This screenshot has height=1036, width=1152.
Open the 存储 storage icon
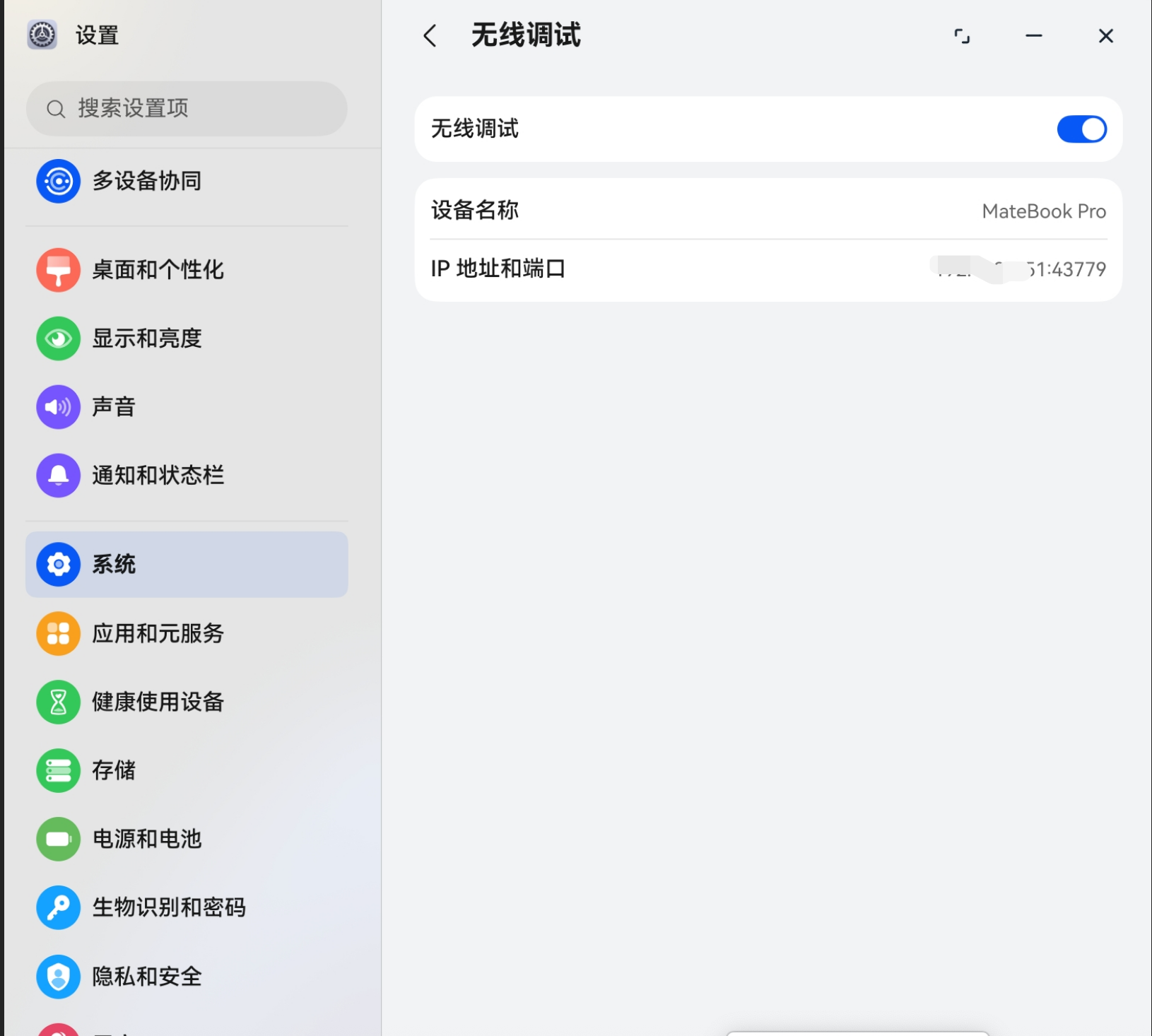(58, 770)
